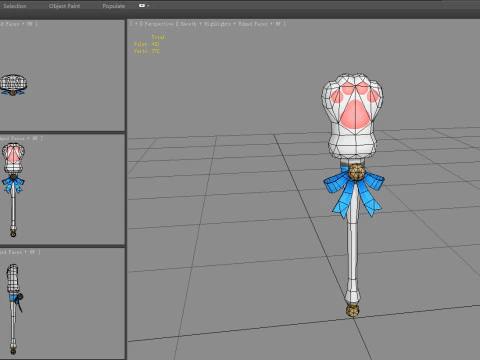Click the Verts count statistic text

click(146, 51)
